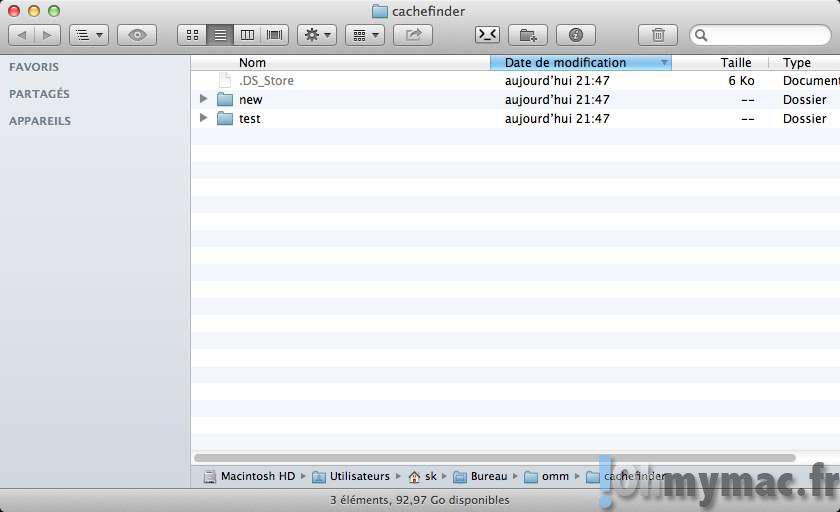Sort by Date de modification column
Image resolution: width=840 pixels, height=512 pixels.
[581, 63]
